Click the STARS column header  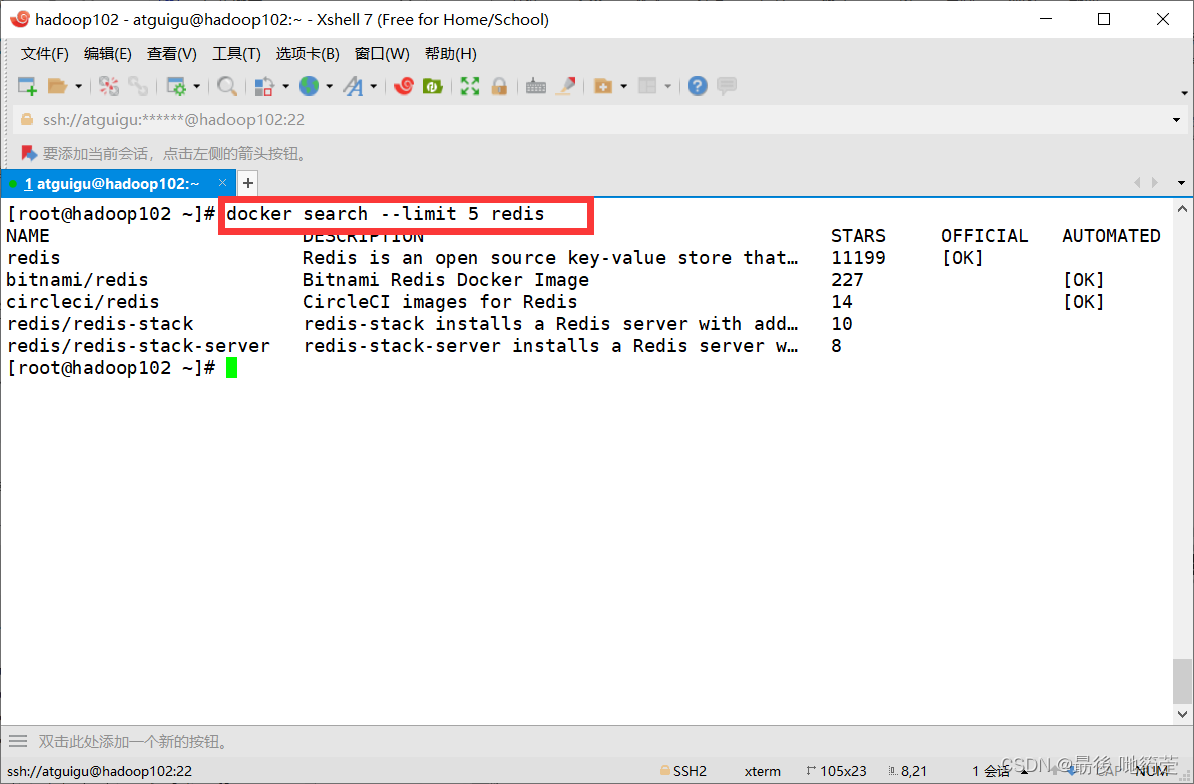(x=858, y=236)
